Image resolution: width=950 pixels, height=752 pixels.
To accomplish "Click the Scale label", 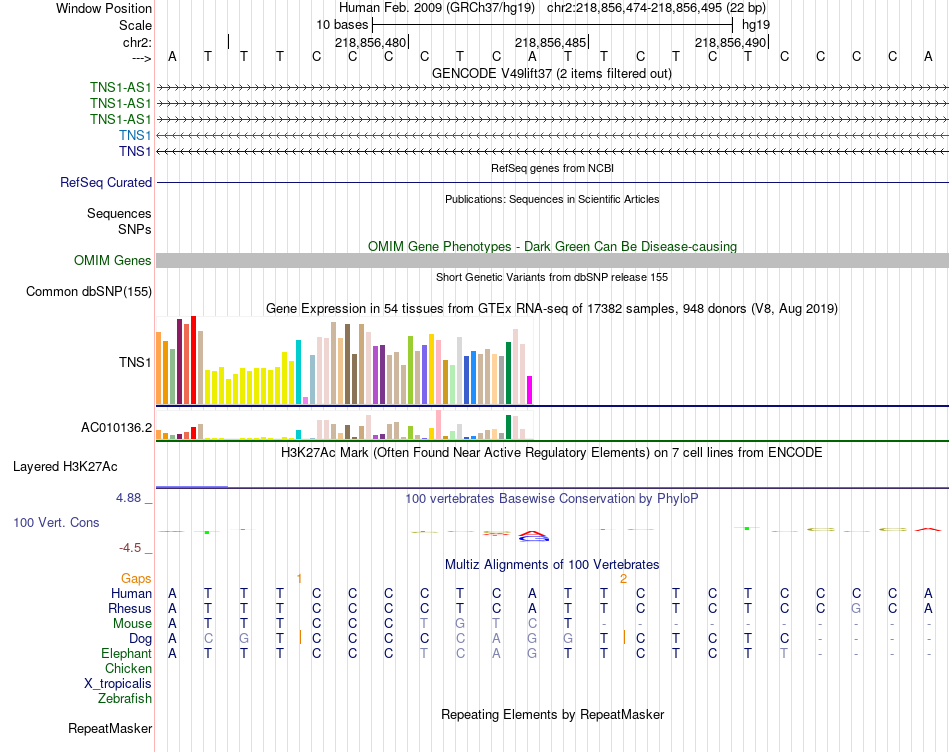I will [x=135, y=25].
